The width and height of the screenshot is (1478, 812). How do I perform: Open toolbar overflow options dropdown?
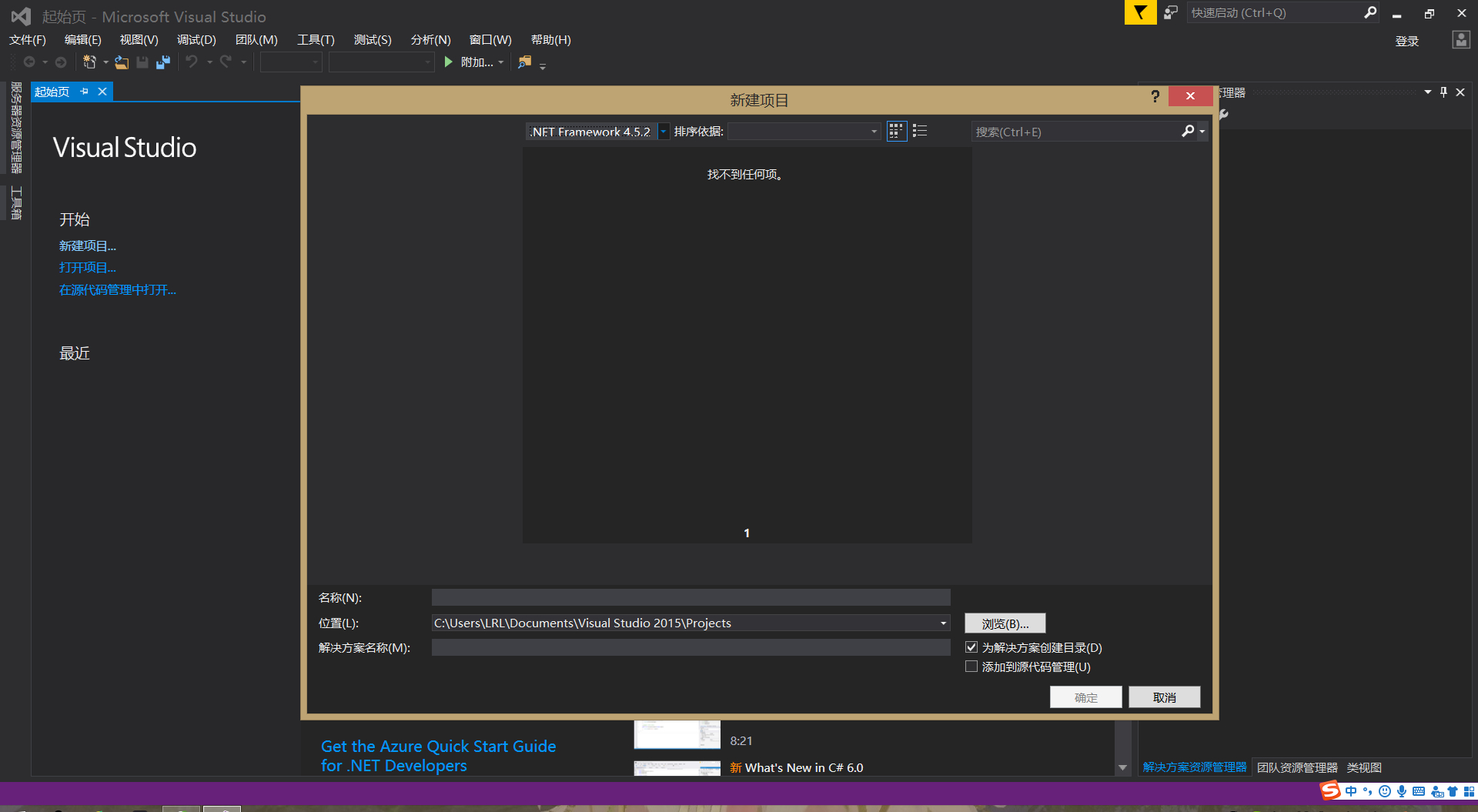(x=543, y=66)
